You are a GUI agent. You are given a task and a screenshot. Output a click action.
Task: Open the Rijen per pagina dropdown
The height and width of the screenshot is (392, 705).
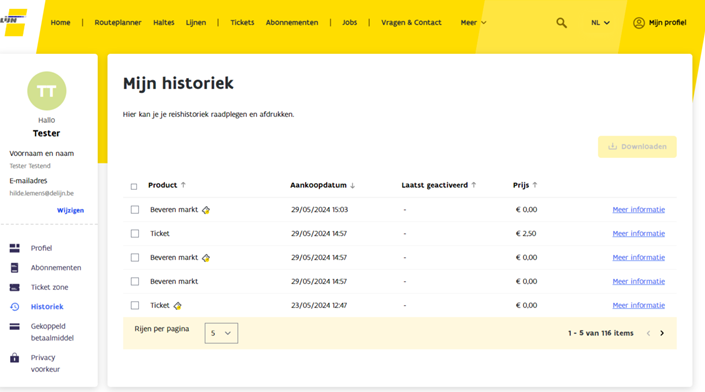click(x=221, y=333)
